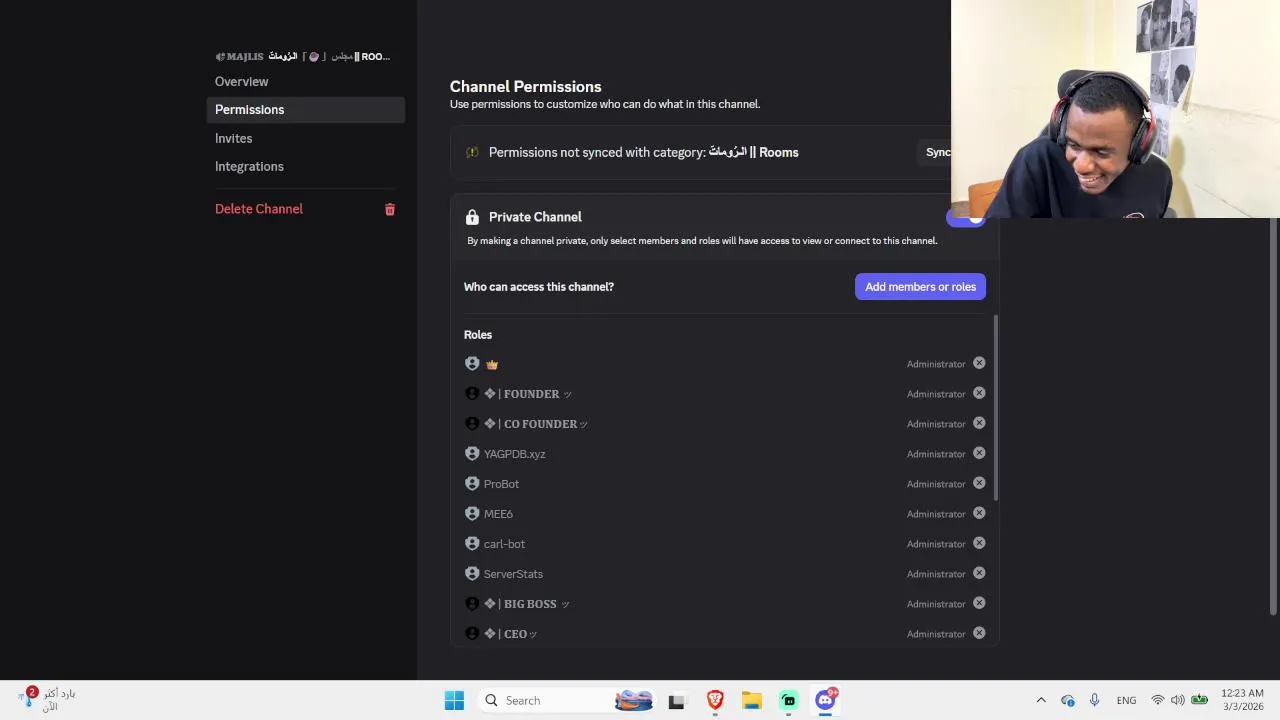The height and width of the screenshot is (720, 1280).
Task: Open the Windows Start menu
Action: tap(454, 700)
